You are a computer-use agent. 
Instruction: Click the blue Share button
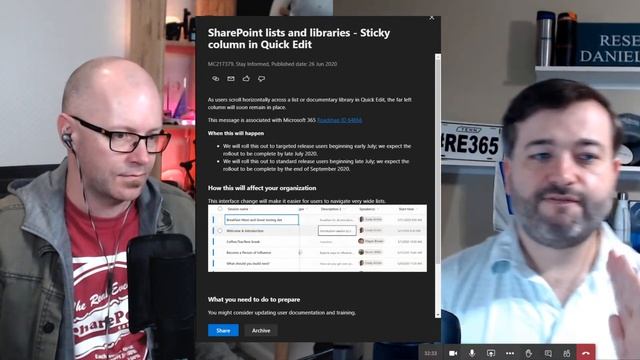pos(223,330)
